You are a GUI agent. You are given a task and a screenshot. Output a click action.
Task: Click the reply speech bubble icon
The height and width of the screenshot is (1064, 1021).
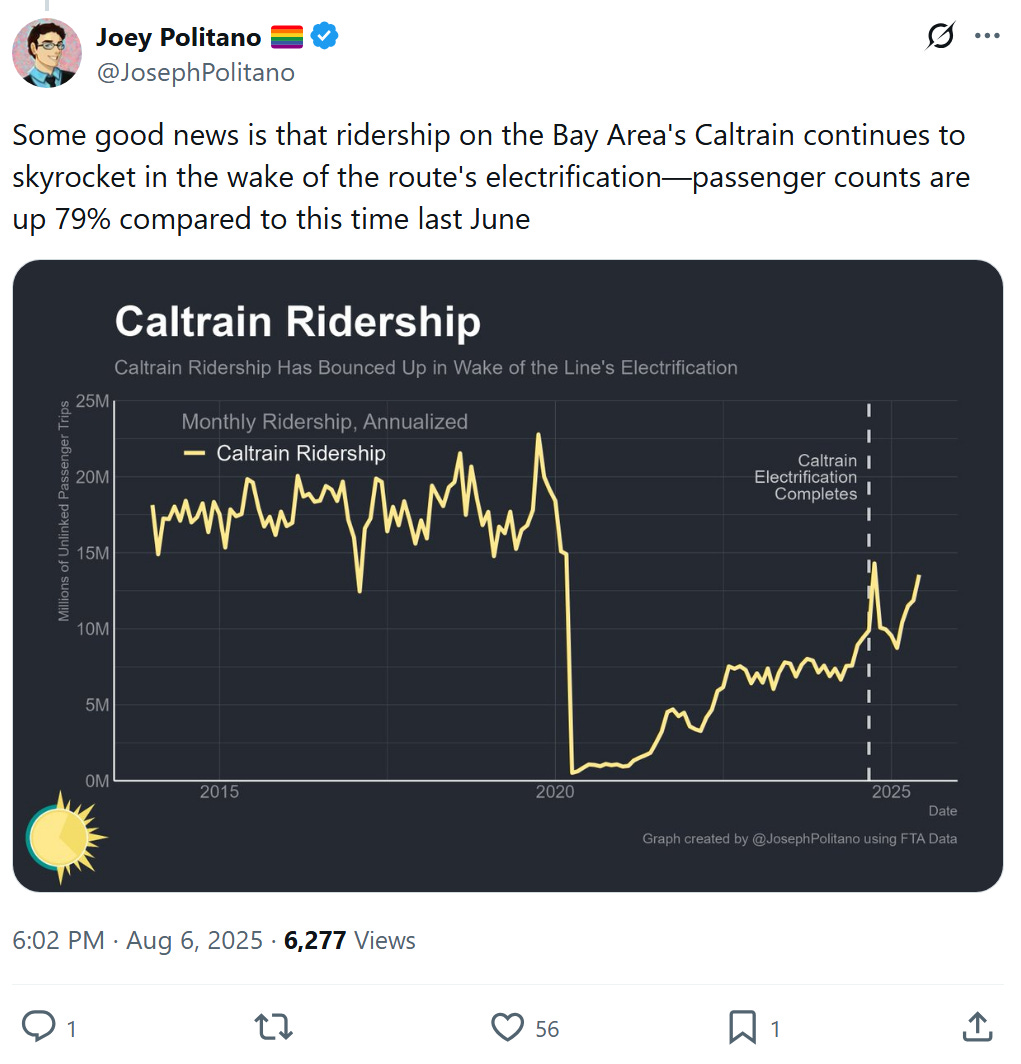39,1026
